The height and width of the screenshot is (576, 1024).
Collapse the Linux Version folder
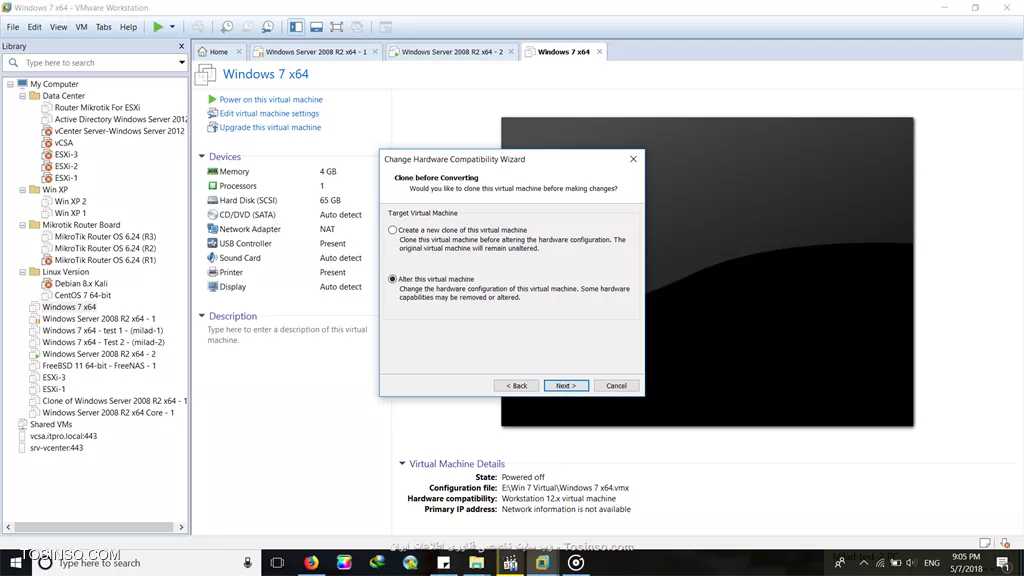click(x=23, y=272)
